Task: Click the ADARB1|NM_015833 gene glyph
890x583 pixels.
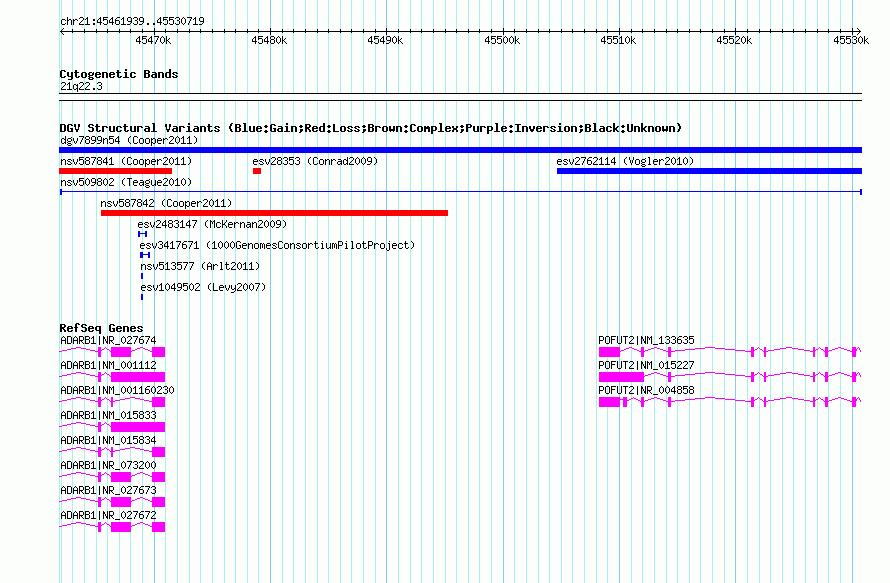Action: click(112, 427)
